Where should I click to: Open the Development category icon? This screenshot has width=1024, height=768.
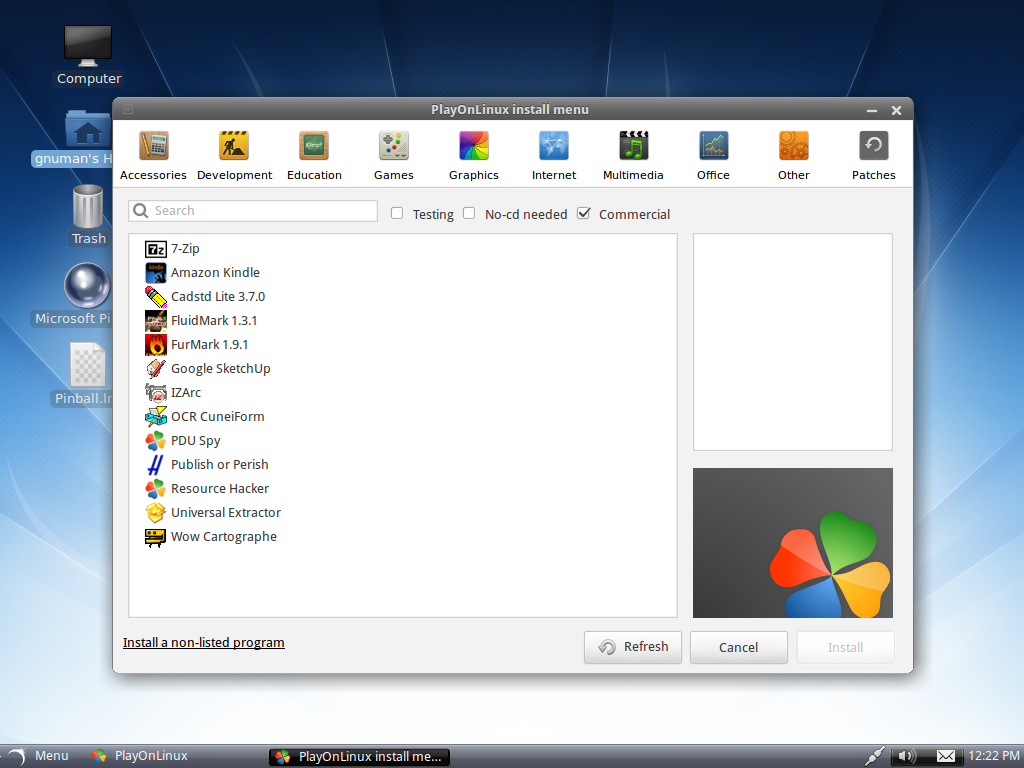click(234, 146)
